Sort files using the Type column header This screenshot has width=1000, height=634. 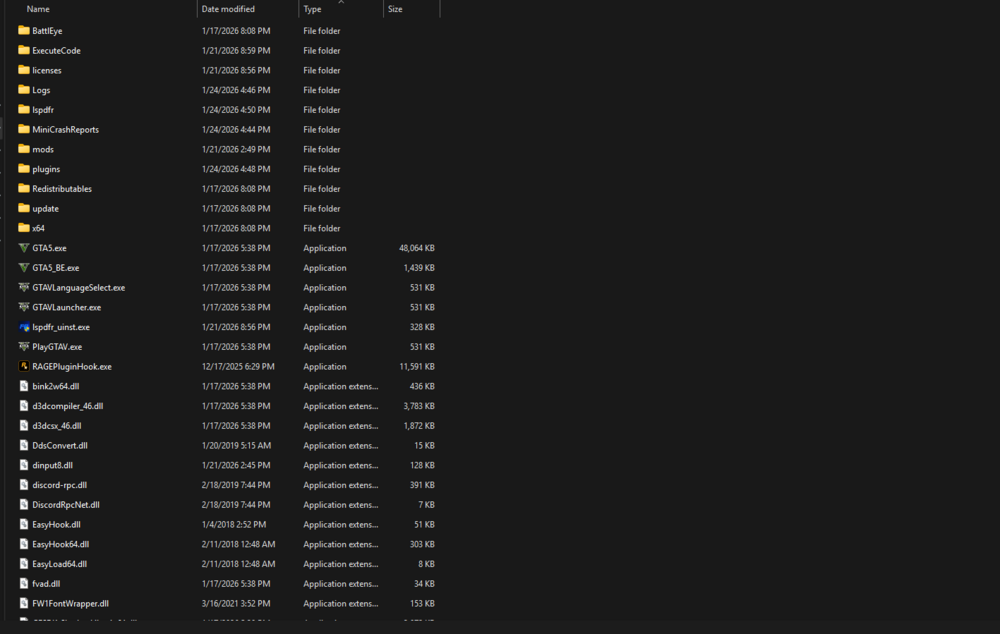click(313, 9)
